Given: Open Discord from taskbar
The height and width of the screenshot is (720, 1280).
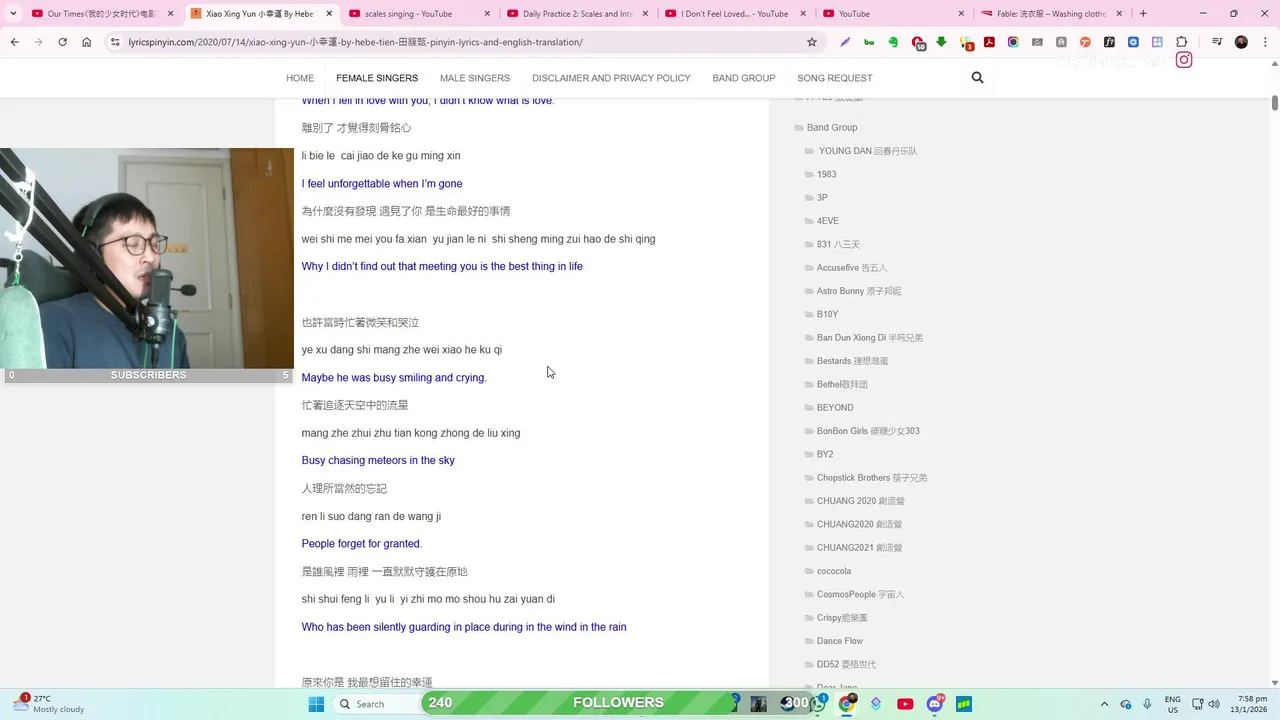Looking at the screenshot, I should tap(935, 704).
